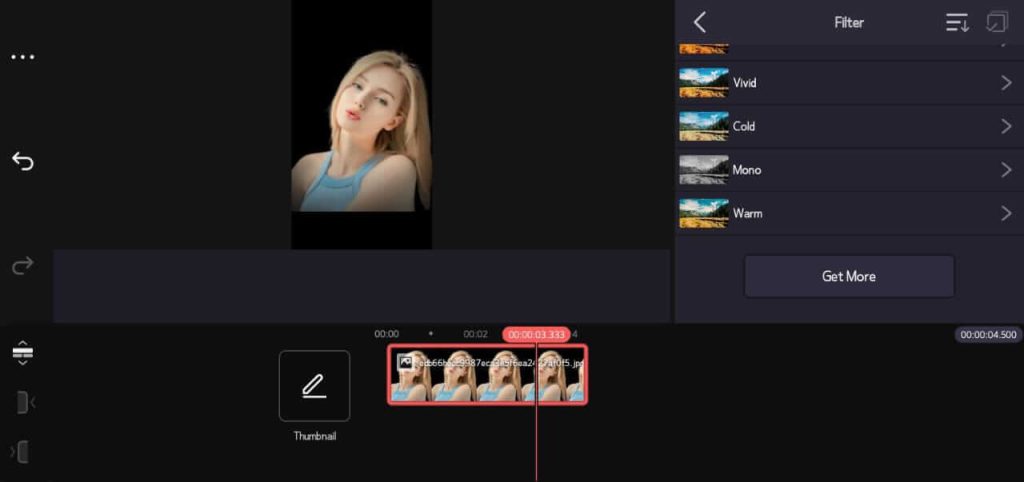Screen dimensions: 1024x482
Task: Toggle the timeline expand/collapse icon
Action: (x=23, y=353)
